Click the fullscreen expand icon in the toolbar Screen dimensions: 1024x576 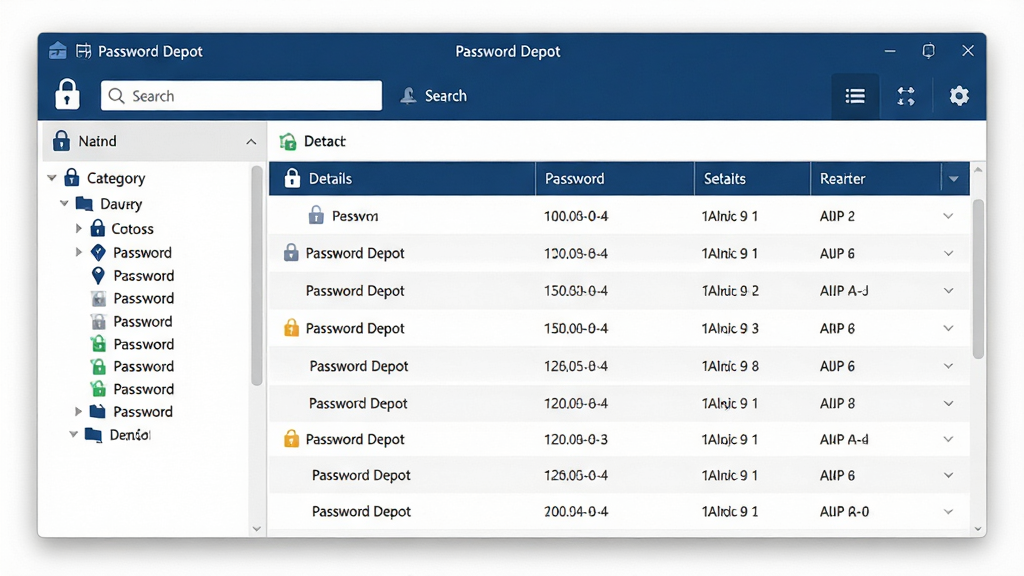(x=906, y=96)
